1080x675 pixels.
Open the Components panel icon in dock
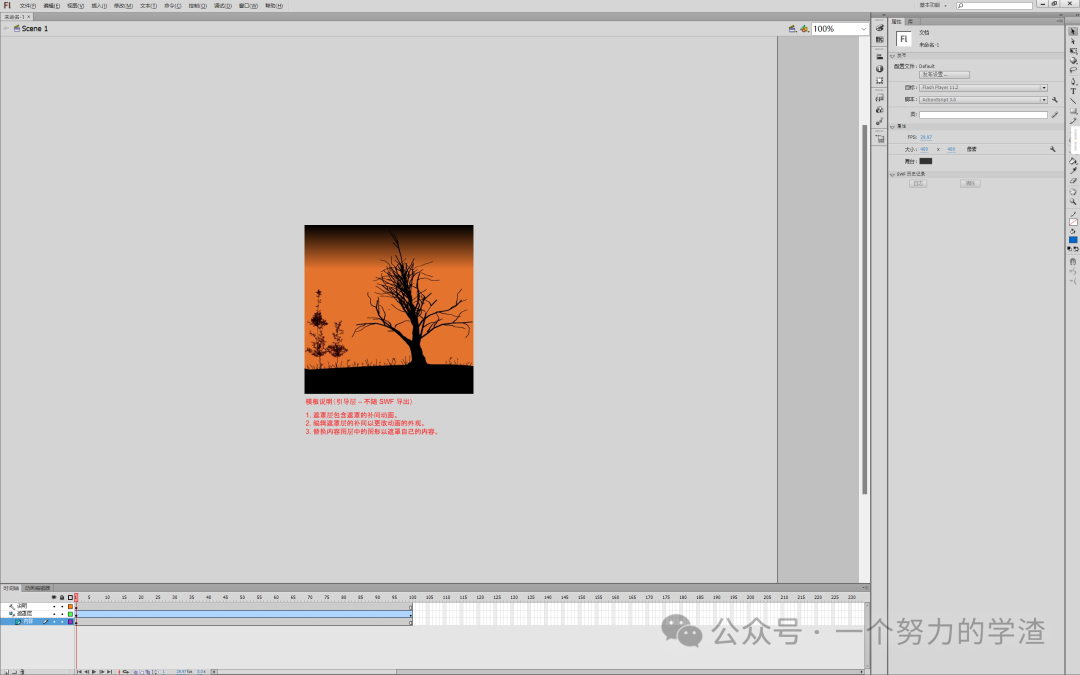(880, 110)
